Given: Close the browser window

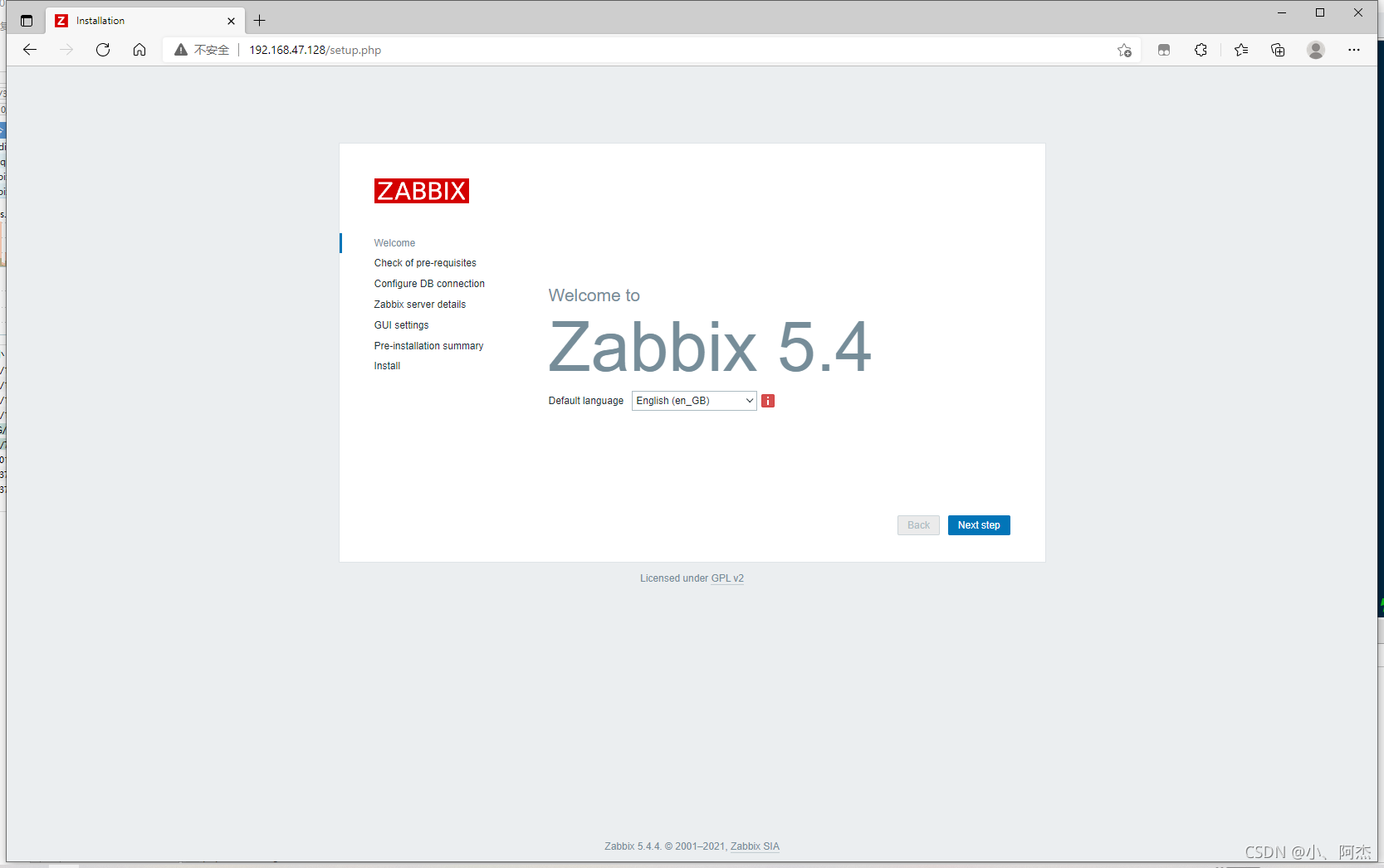Looking at the screenshot, I should [1358, 12].
